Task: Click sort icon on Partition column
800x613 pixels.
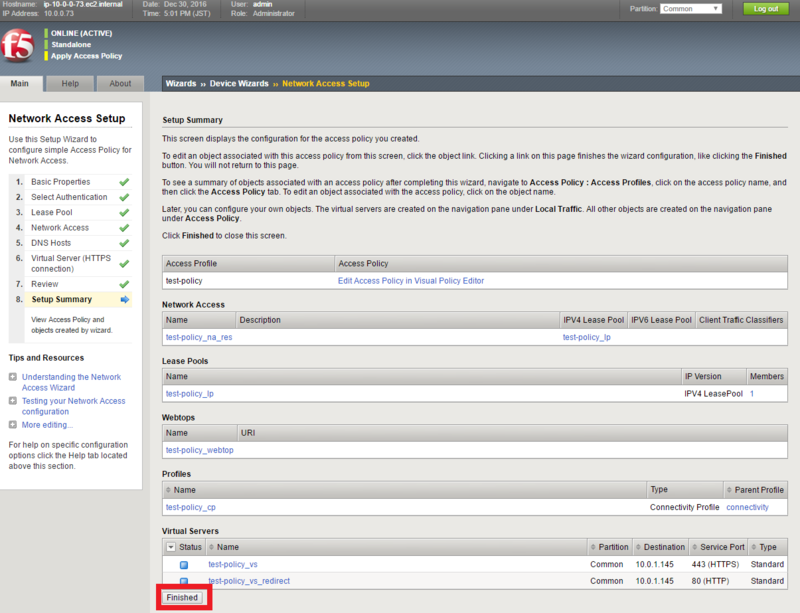Action: 593,547
